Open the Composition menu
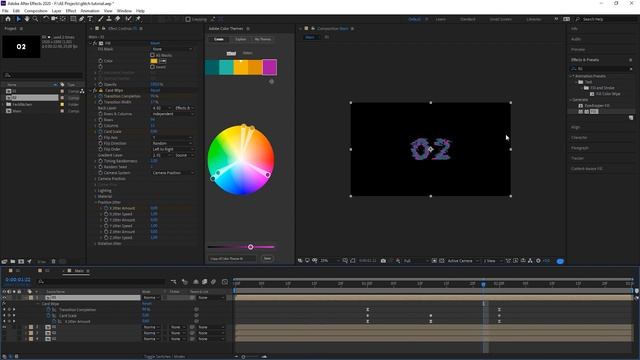 [x=36, y=11]
